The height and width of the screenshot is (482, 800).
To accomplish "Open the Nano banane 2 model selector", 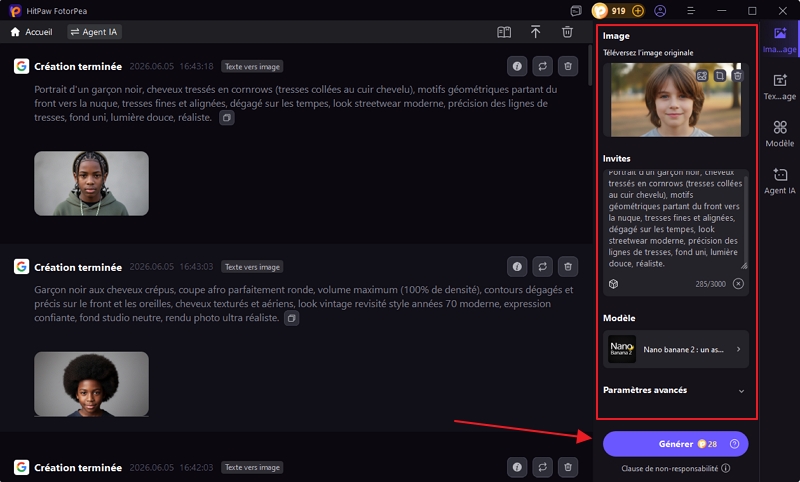I will point(676,349).
